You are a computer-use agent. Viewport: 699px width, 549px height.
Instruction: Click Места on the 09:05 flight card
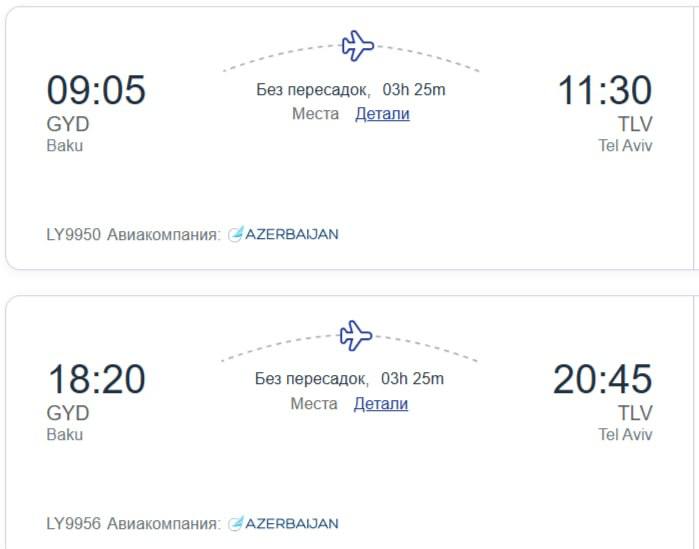315,114
